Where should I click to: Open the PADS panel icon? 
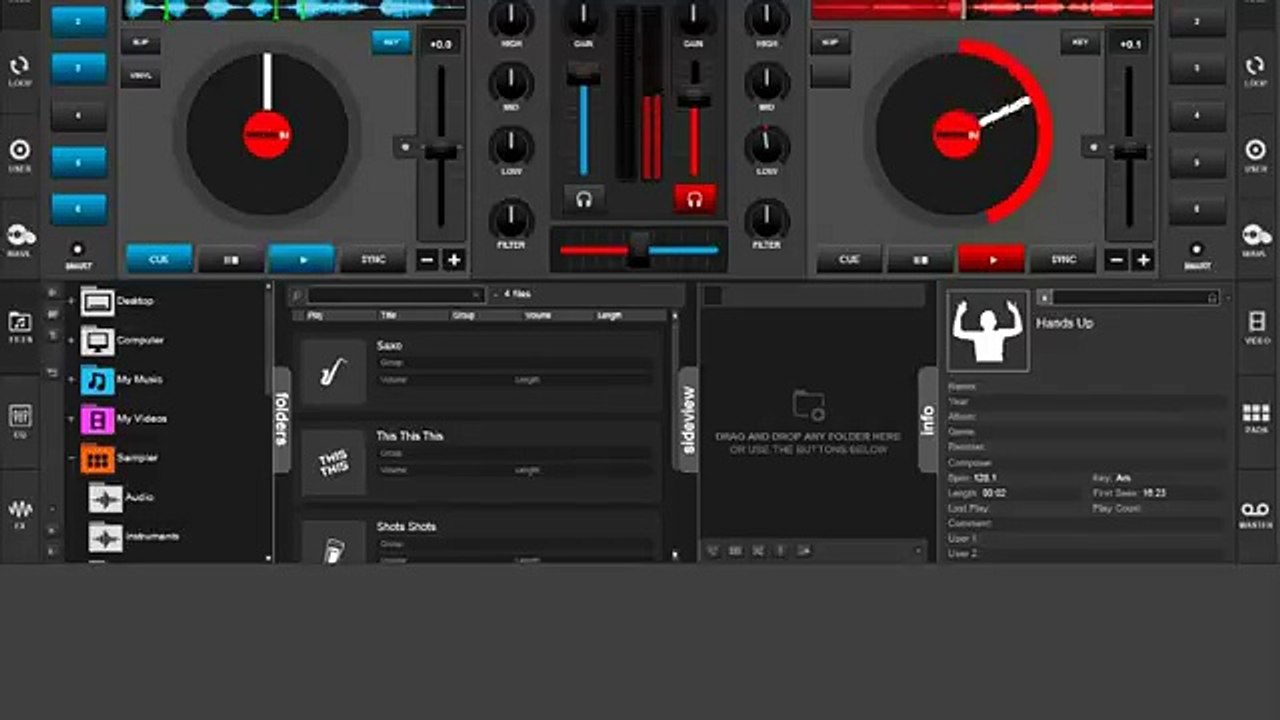coord(1256,418)
